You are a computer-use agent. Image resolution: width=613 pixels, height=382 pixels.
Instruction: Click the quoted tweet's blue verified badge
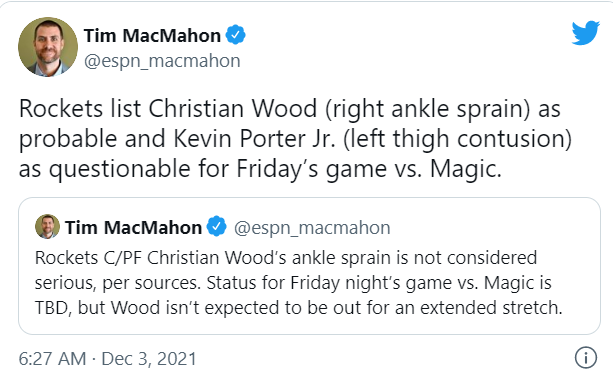coord(217,226)
